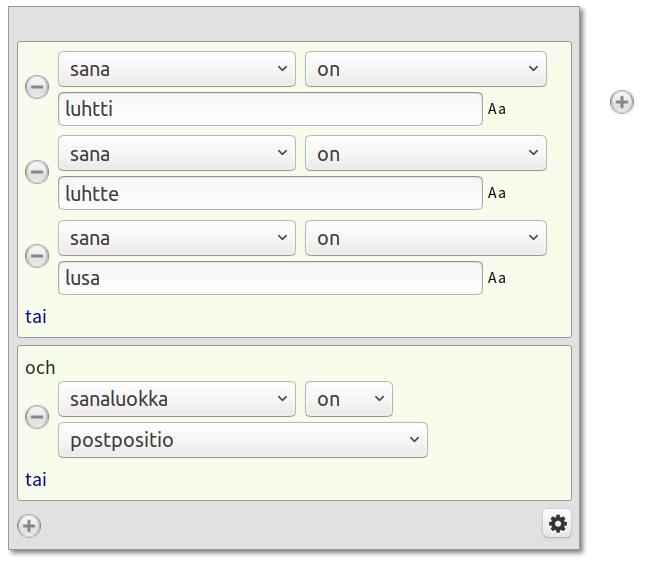Toggle case sensitivity Aa next to lusa

pos(497,278)
